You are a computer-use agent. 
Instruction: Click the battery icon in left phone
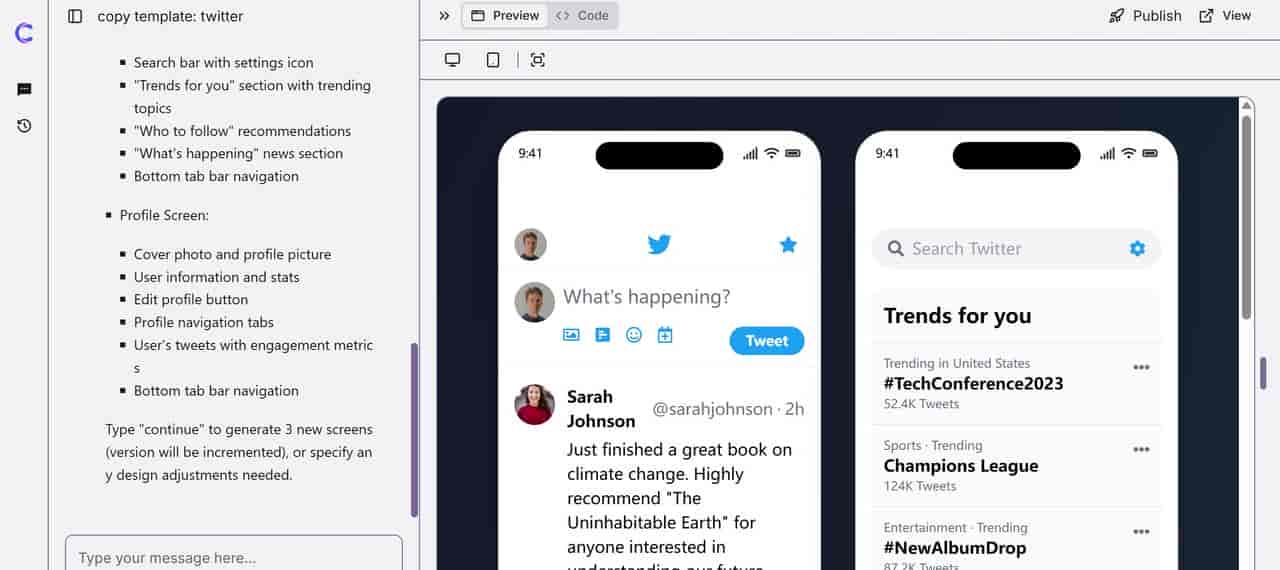[x=793, y=153]
